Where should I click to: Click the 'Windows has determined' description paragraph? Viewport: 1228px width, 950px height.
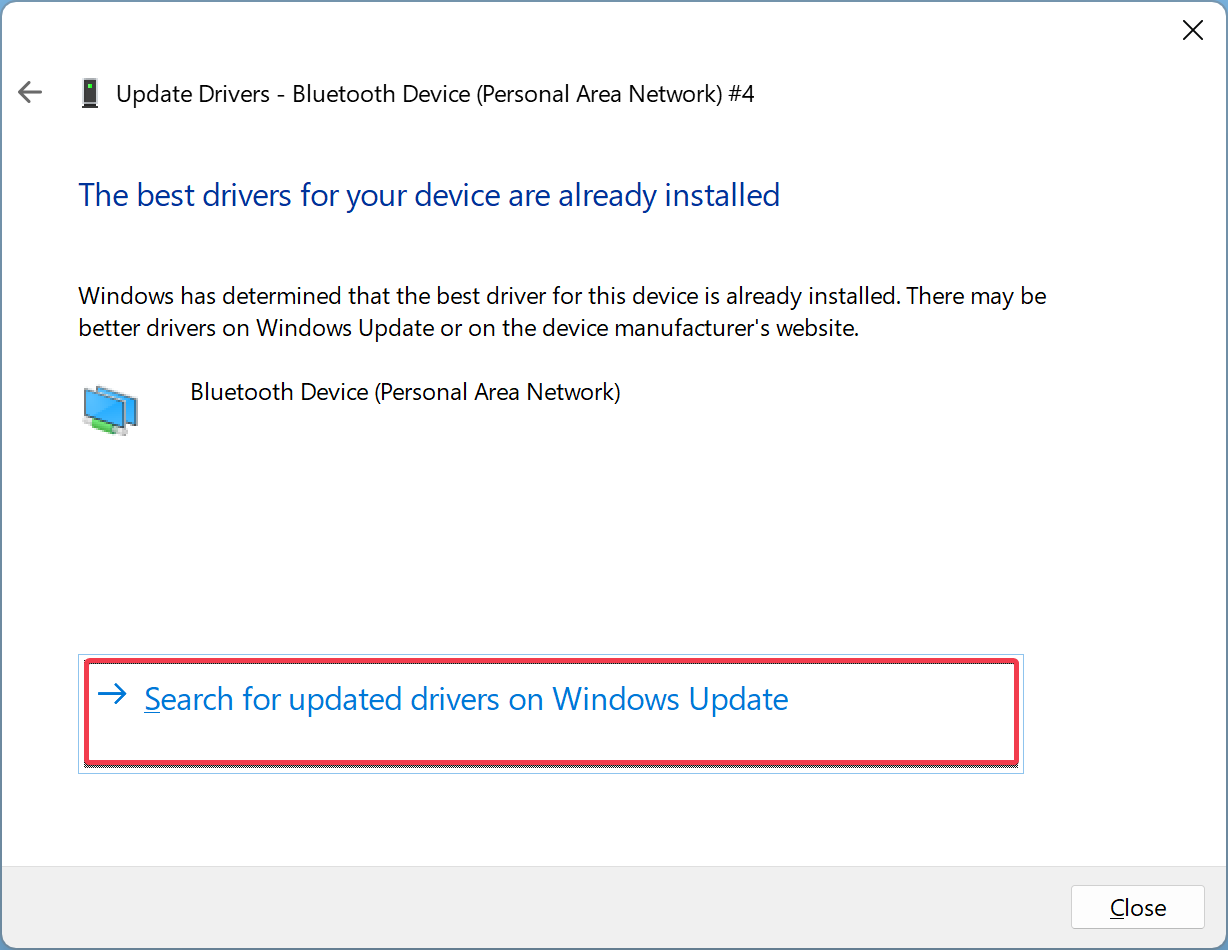[563, 312]
